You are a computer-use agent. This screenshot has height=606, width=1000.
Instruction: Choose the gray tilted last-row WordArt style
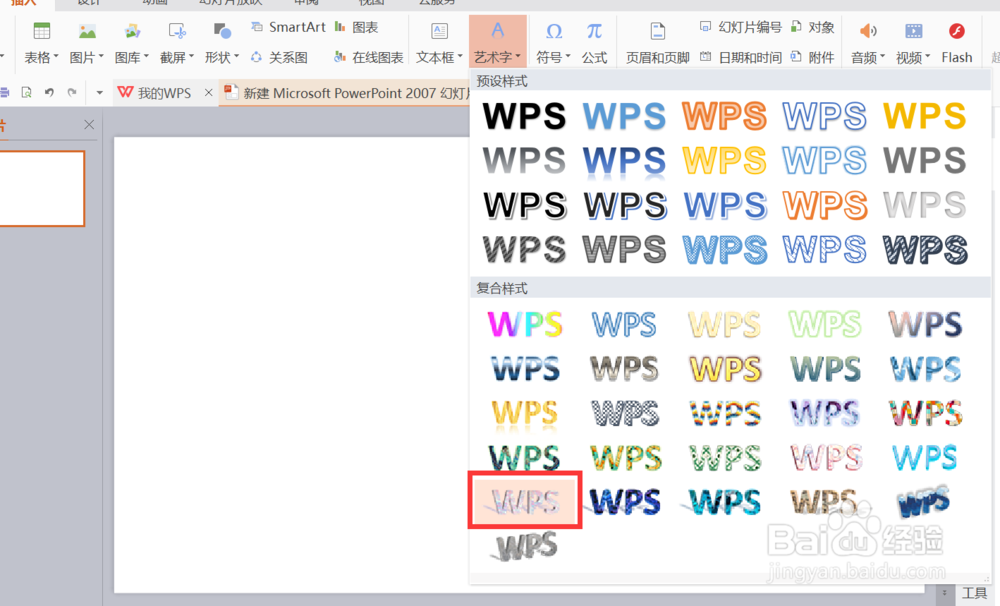524,546
